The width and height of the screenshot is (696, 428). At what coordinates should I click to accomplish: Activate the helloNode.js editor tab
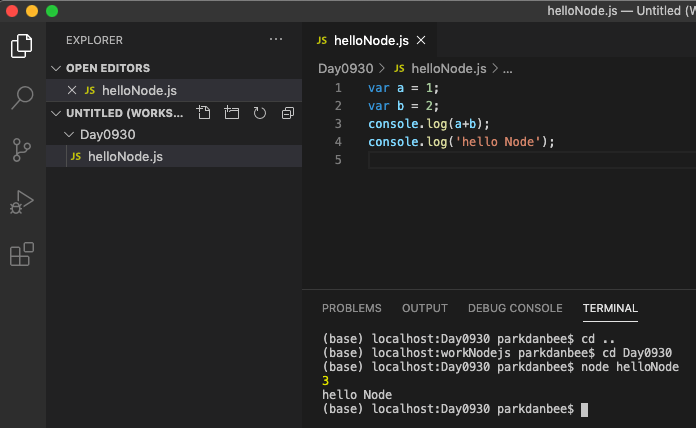click(371, 40)
